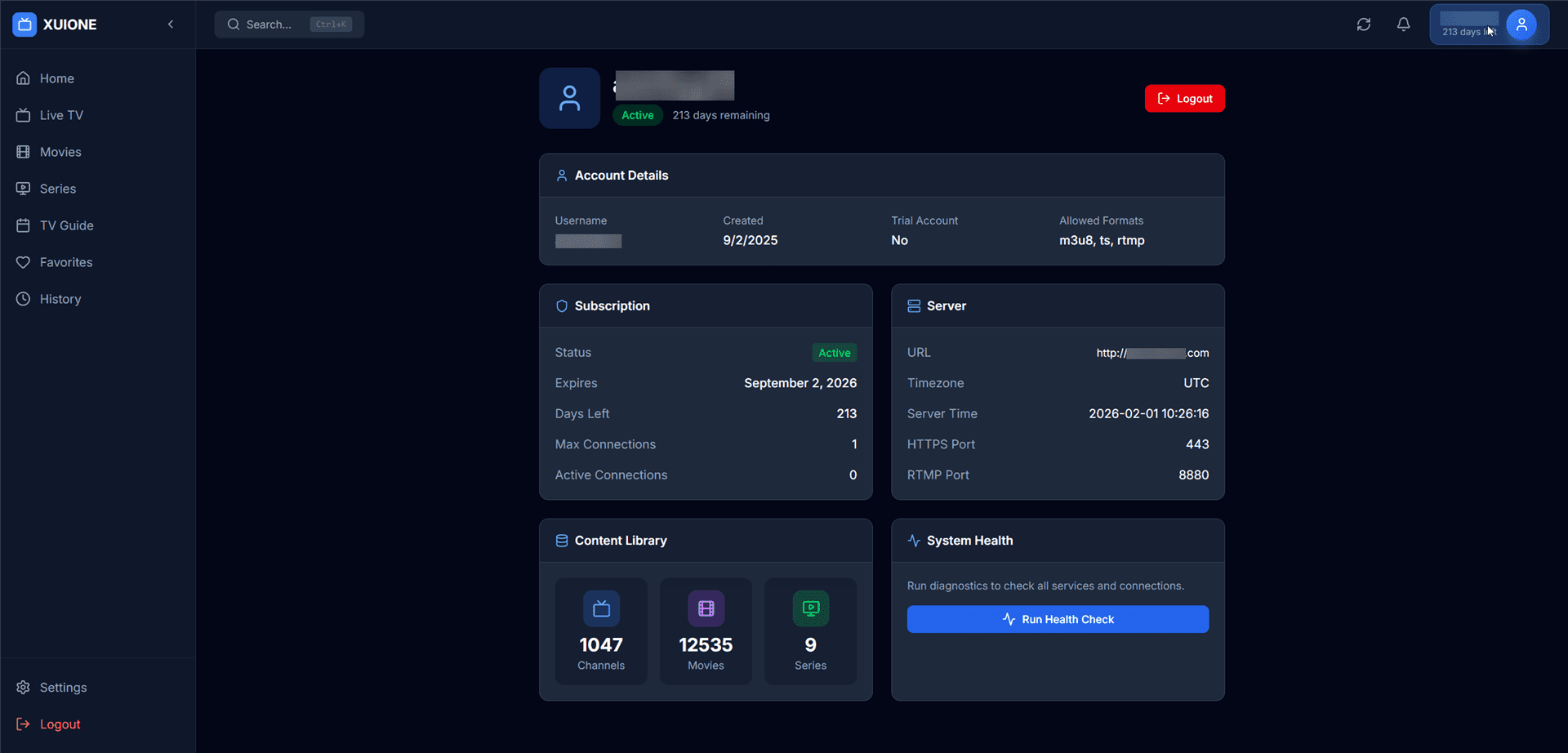Click the user avatar in the profile header
The image size is (1568, 753).
point(569,98)
